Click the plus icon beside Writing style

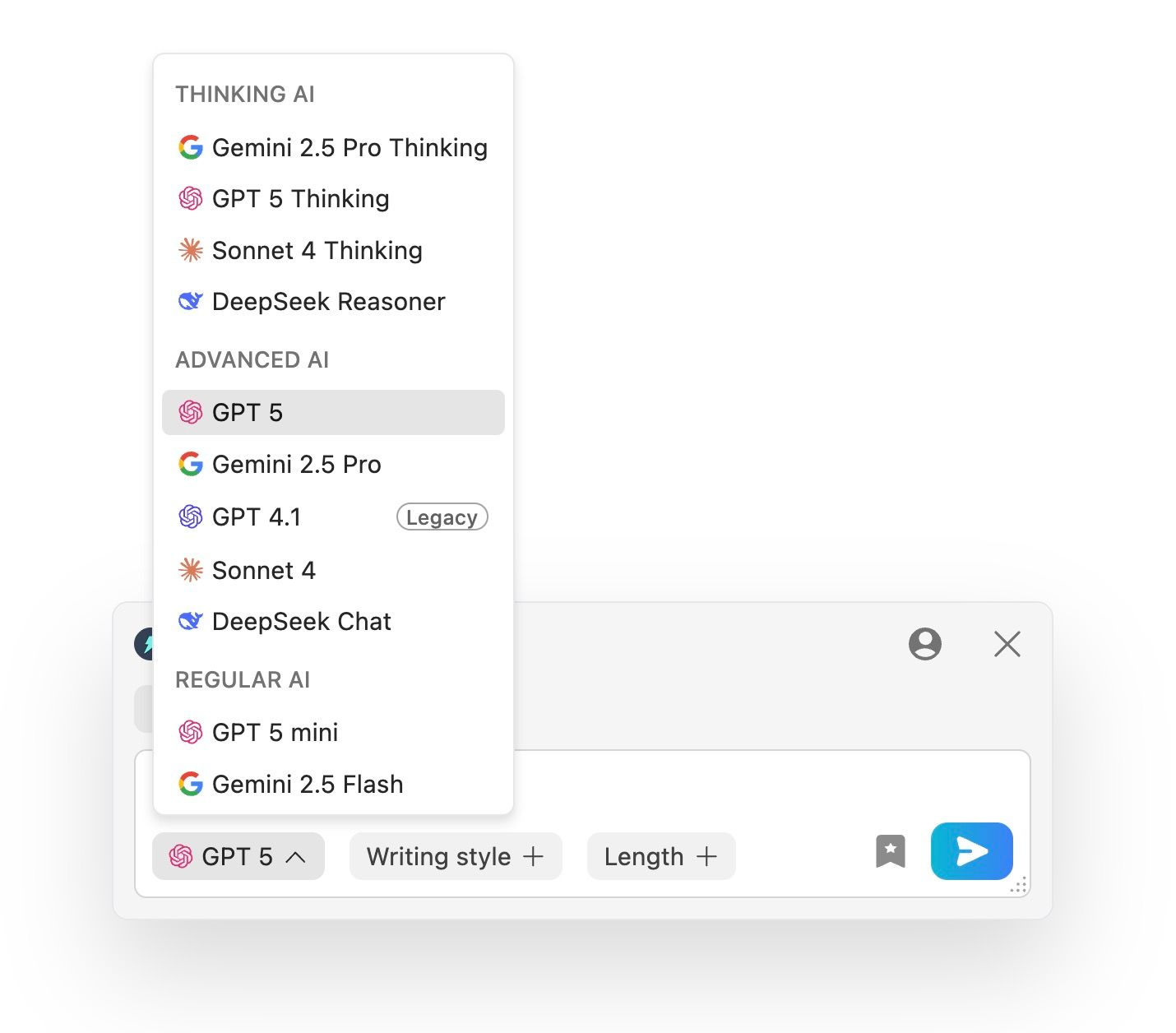(x=534, y=856)
